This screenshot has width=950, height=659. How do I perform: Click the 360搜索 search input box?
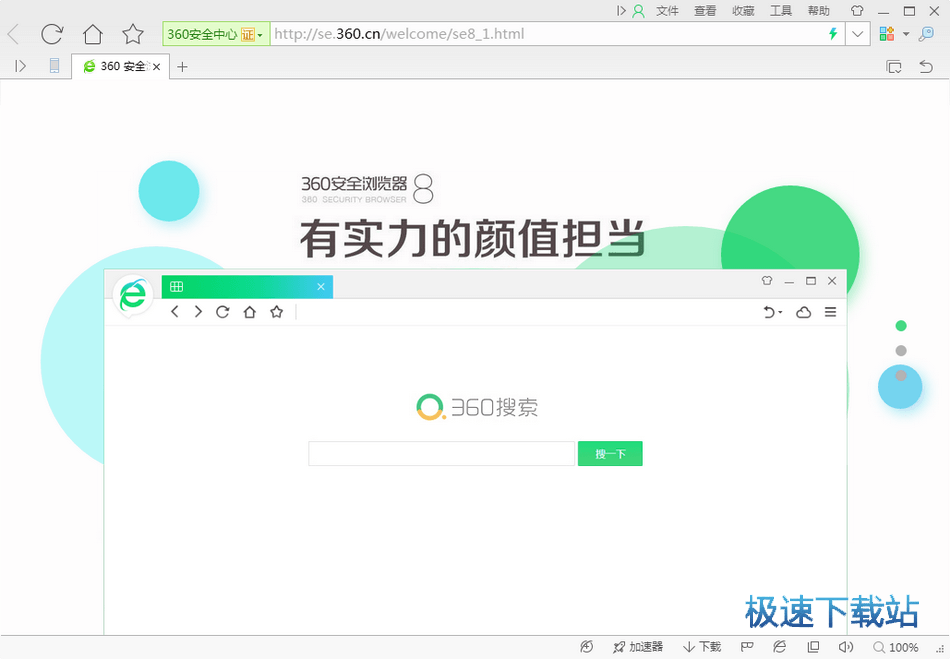pos(442,454)
